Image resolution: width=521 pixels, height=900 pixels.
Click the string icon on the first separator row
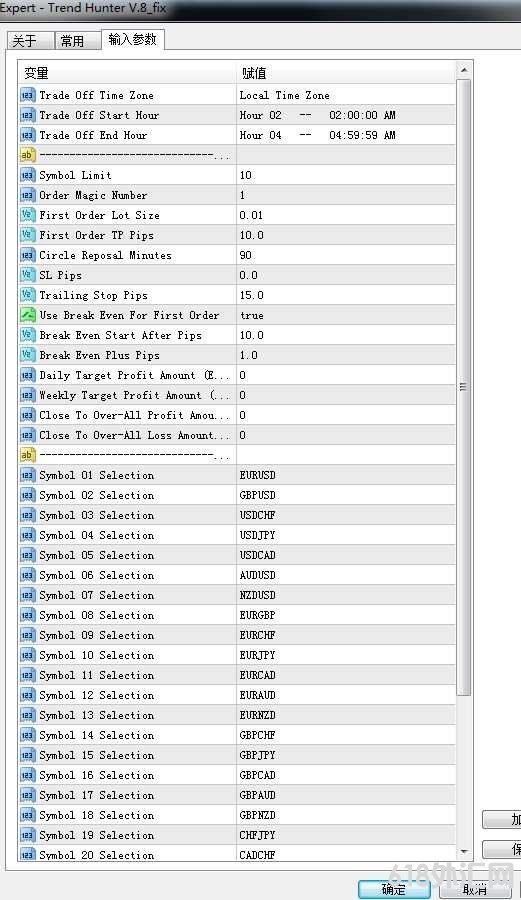(x=28, y=155)
